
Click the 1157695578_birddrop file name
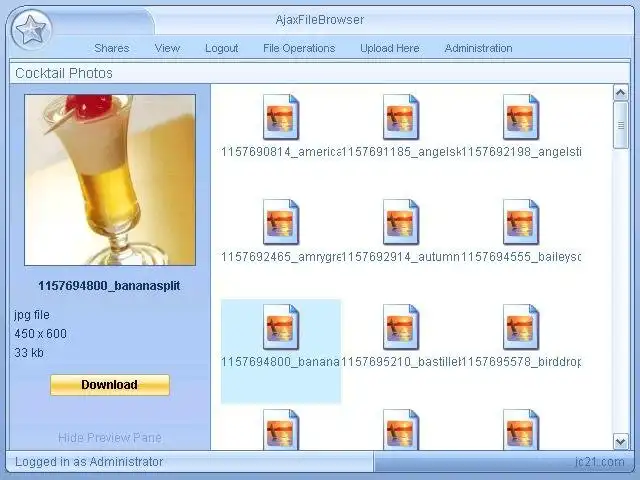click(521, 362)
